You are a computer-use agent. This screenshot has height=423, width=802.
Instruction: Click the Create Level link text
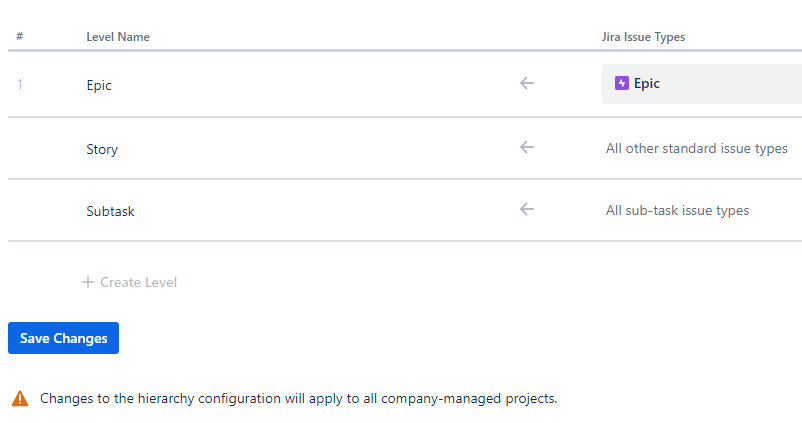pos(138,282)
